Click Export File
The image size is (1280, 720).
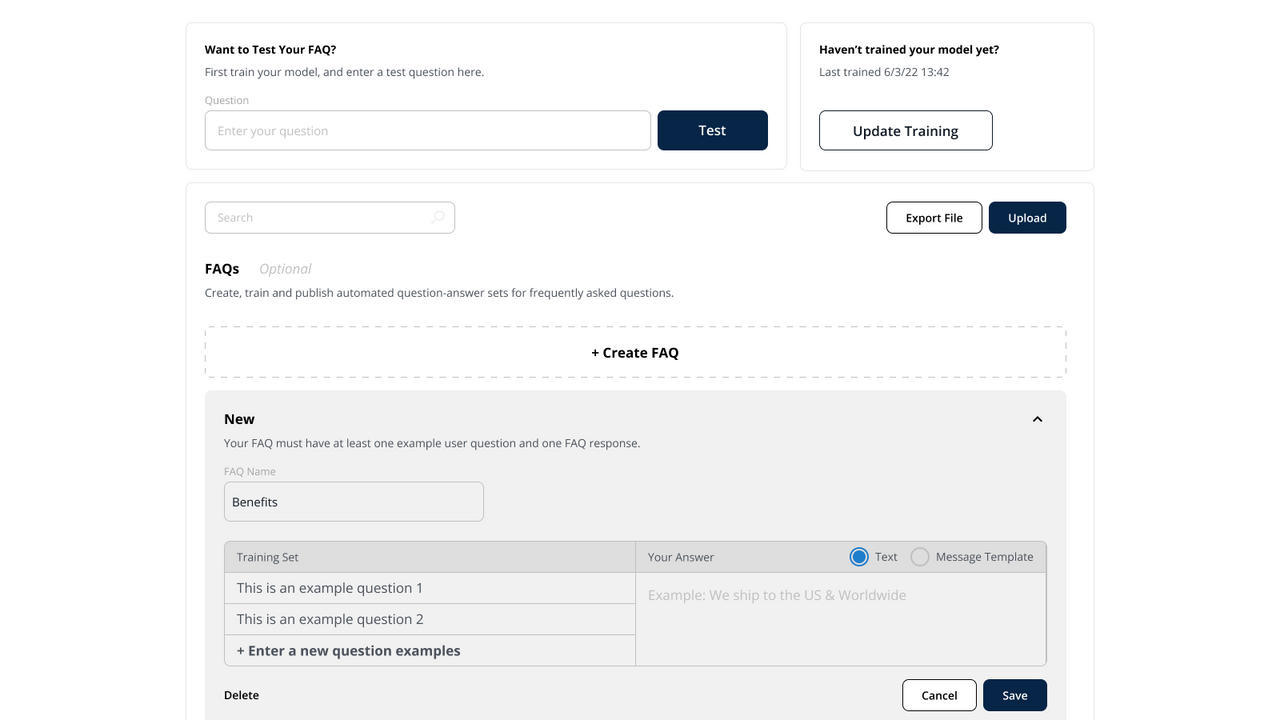coord(933,217)
